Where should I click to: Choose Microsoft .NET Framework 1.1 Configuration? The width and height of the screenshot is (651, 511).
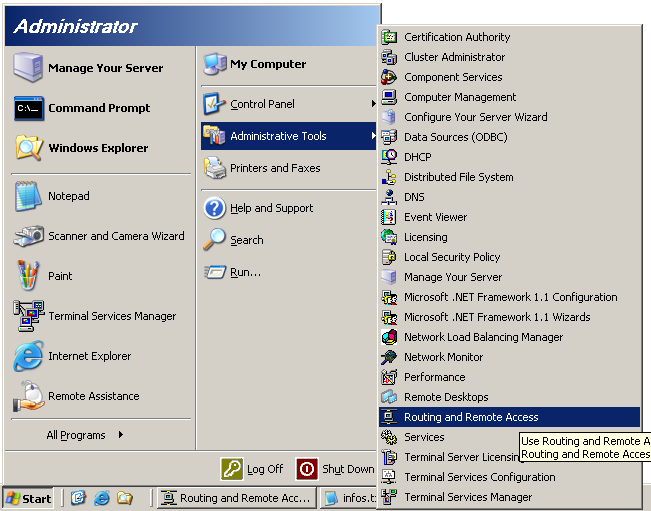(510, 297)
